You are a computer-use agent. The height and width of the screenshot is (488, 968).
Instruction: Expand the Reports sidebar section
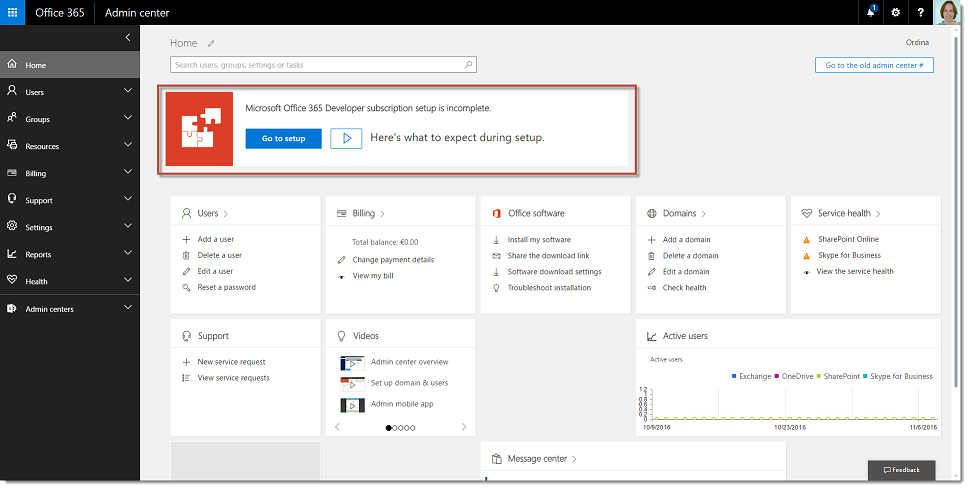coord(128,253)
